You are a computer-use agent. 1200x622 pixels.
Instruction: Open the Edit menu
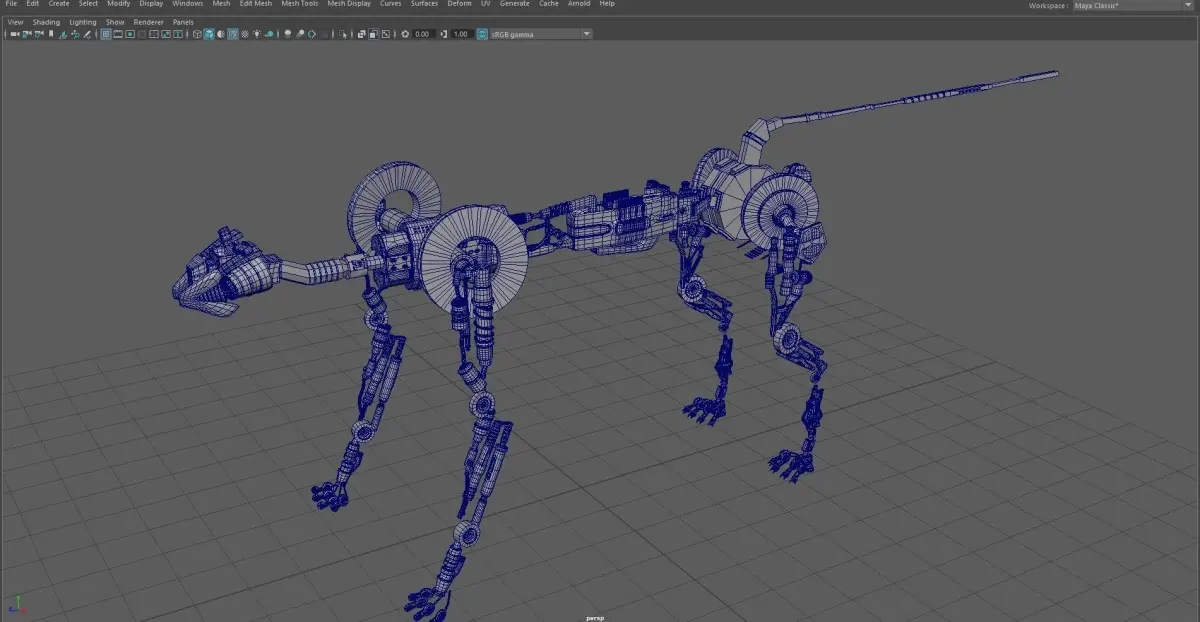[x=33, y=4]
